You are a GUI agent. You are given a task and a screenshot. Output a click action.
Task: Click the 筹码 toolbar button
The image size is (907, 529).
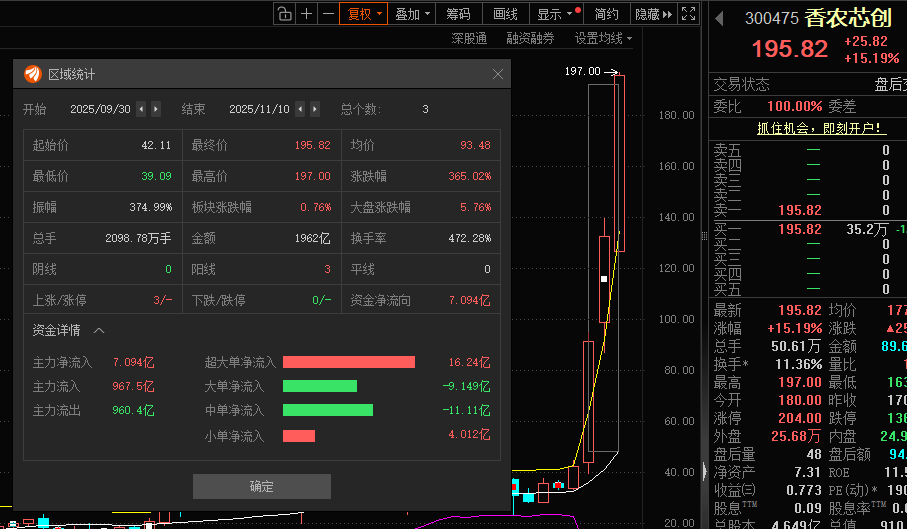458,14
